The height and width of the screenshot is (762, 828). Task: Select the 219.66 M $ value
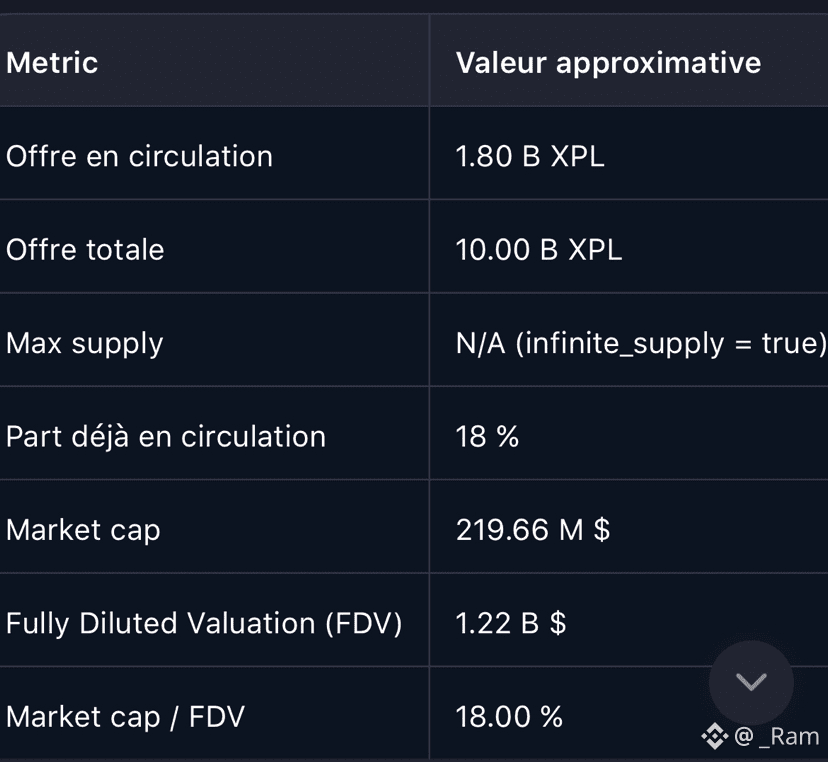coord(533,530)
